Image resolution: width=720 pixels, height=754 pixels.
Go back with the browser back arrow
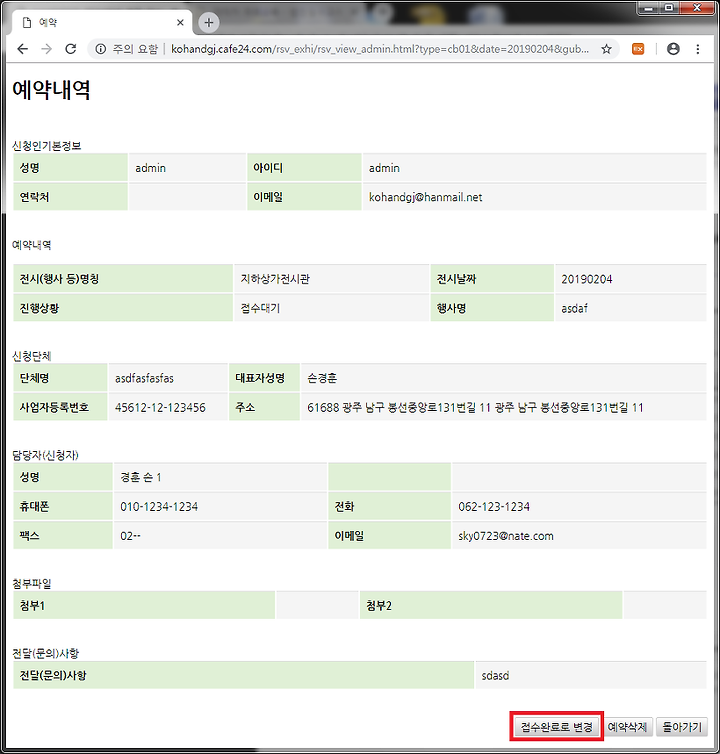[x=23, y=49]
